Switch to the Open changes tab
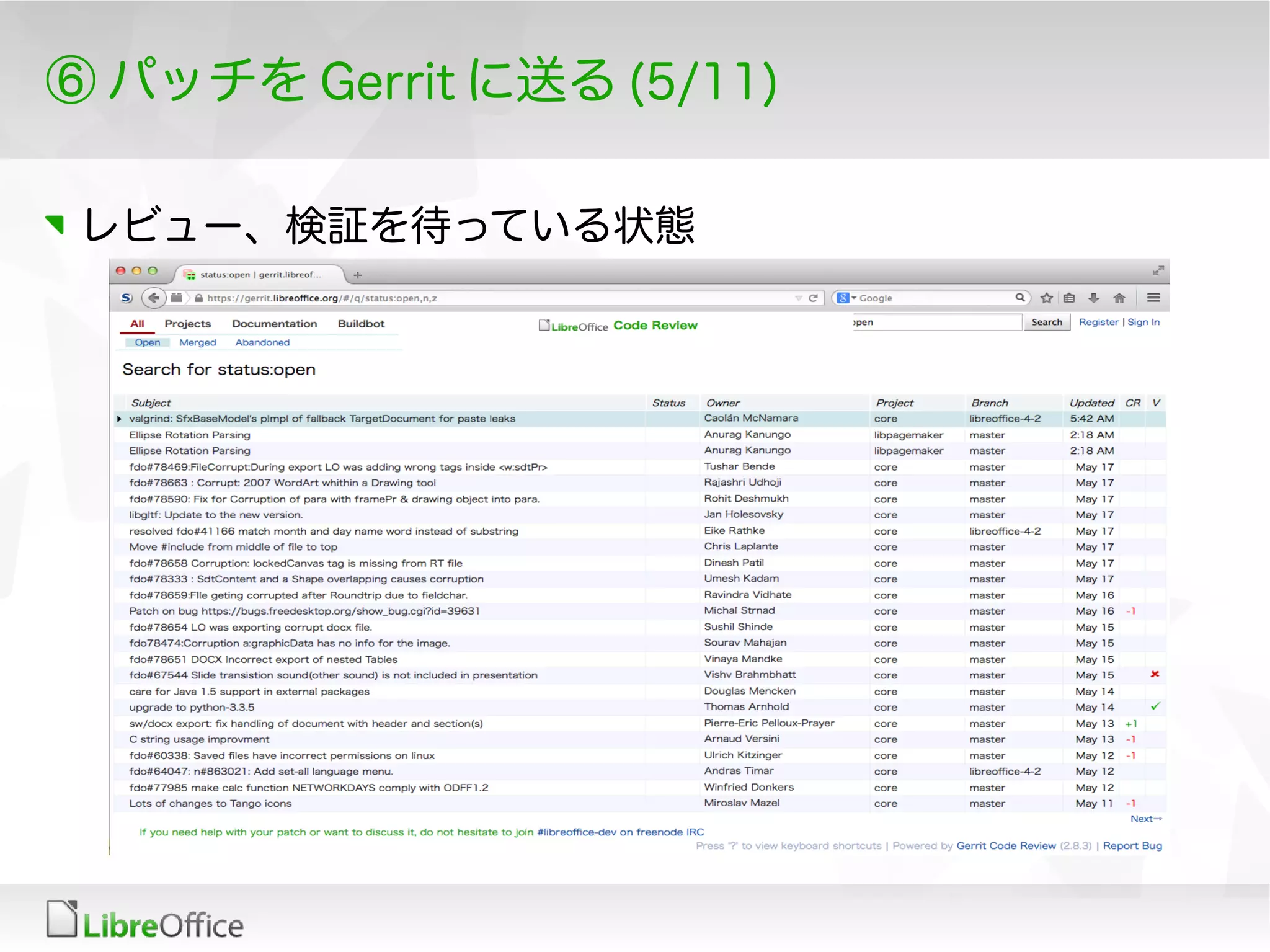The height and width of the screenshot is (952, 1270). (148, 342)
